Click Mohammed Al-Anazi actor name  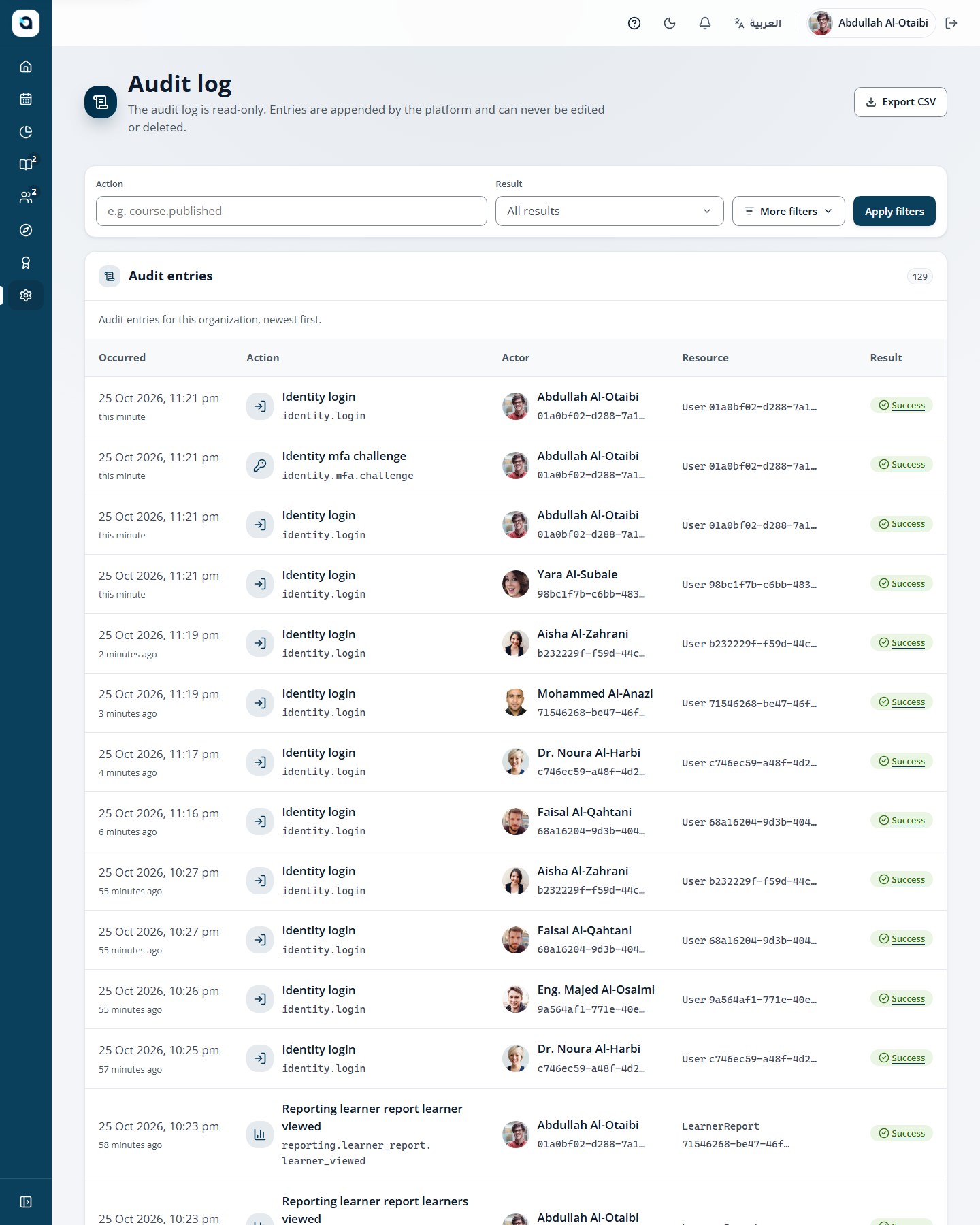[595, 693]
